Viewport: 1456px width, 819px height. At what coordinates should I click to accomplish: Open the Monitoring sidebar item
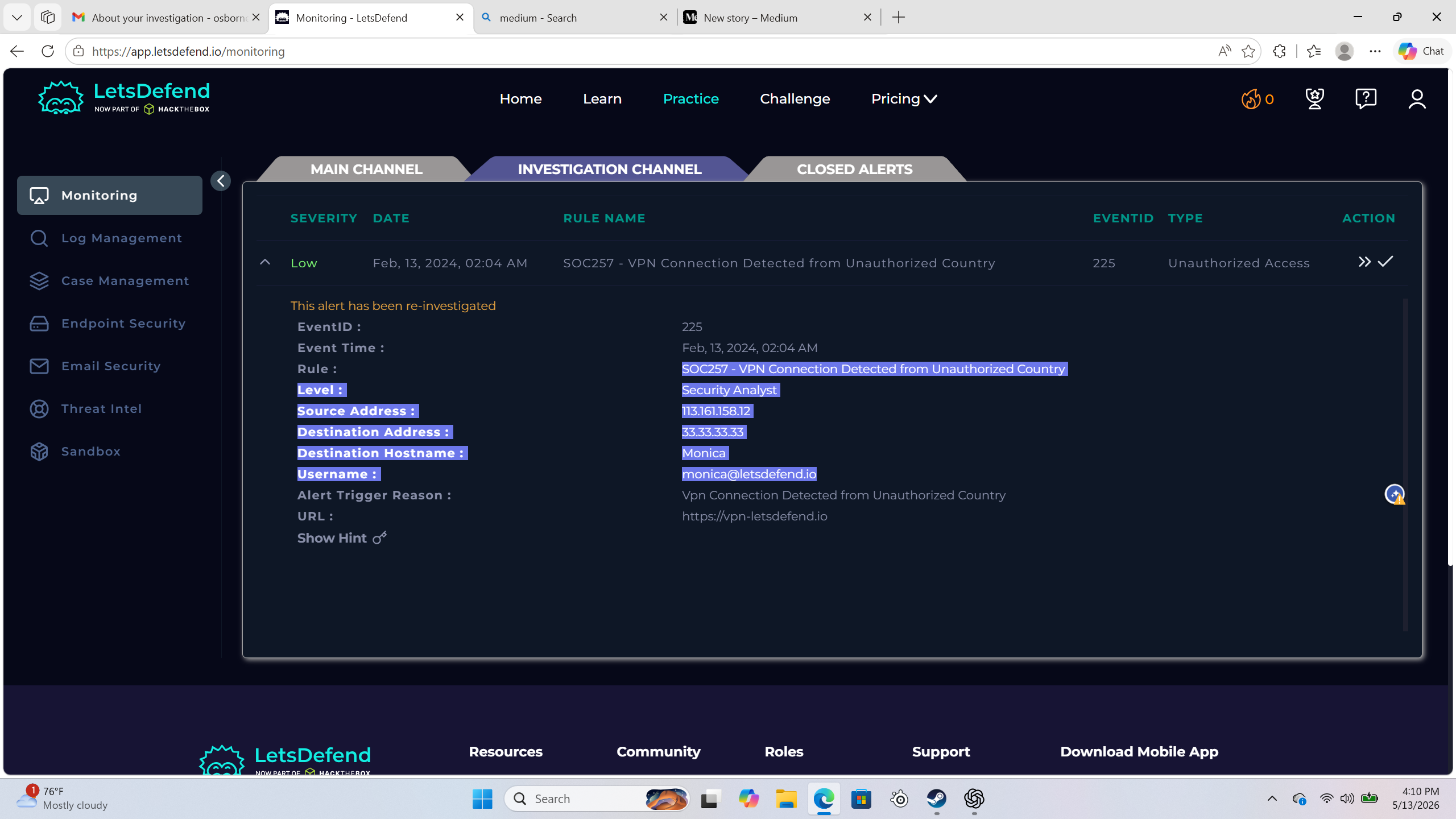pyautogui.click(x=110, y=195)
